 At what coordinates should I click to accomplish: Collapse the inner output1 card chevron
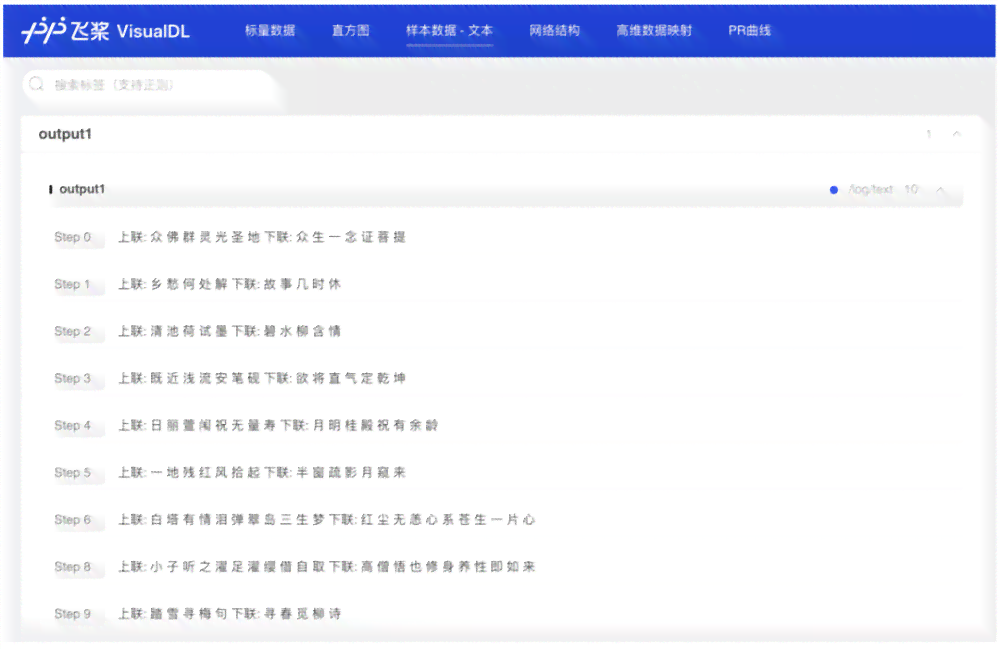[940, 190]
